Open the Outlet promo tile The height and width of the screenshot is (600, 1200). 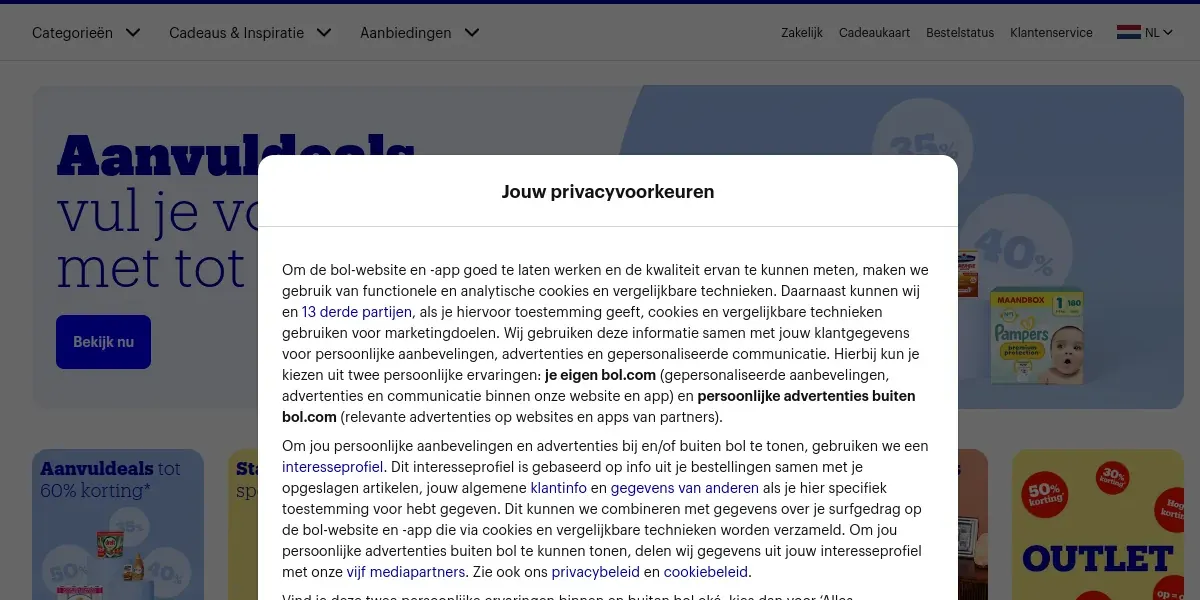point(1098,524)
